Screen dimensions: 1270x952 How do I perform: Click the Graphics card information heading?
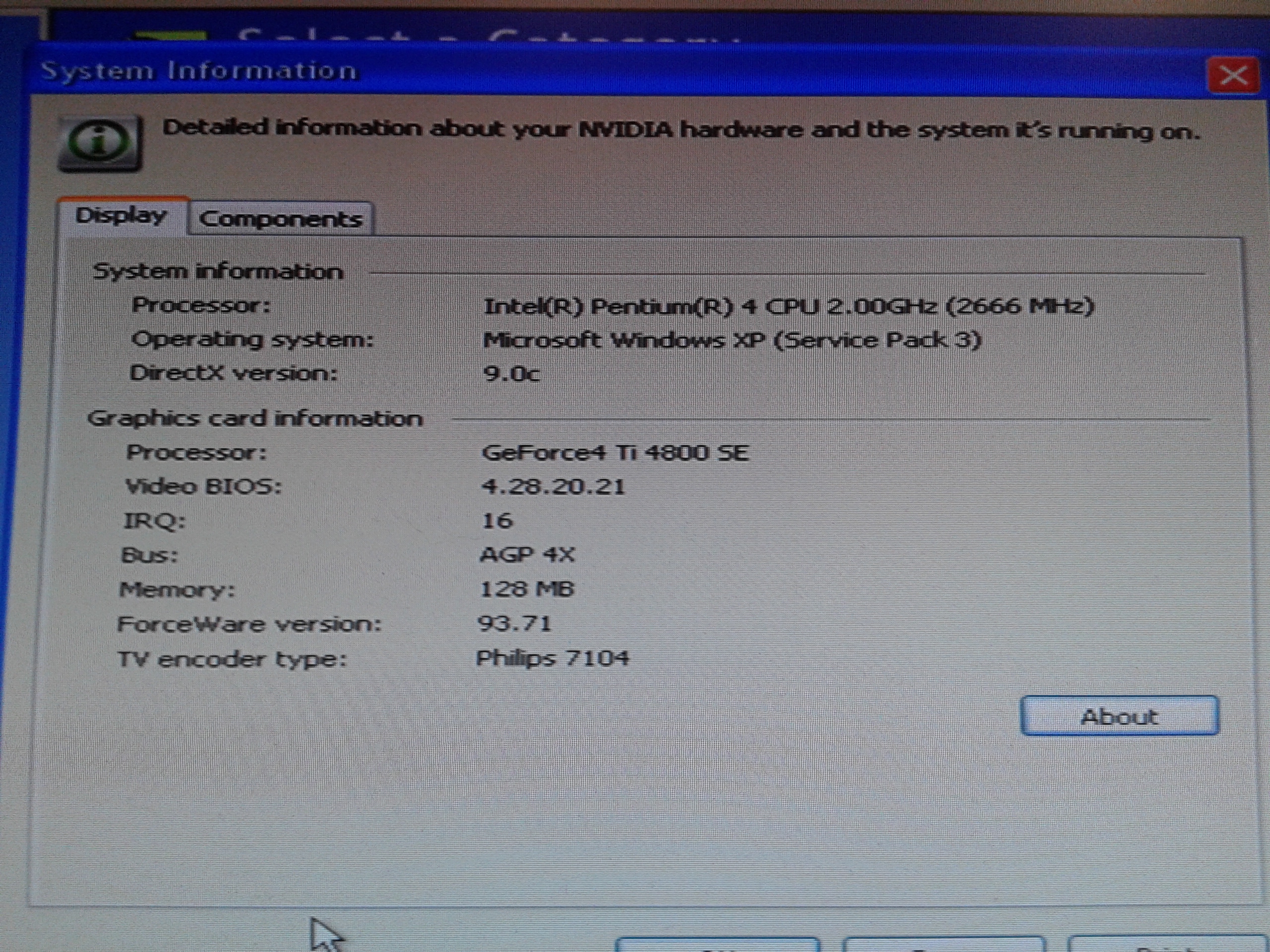click(x=255, y=418)
